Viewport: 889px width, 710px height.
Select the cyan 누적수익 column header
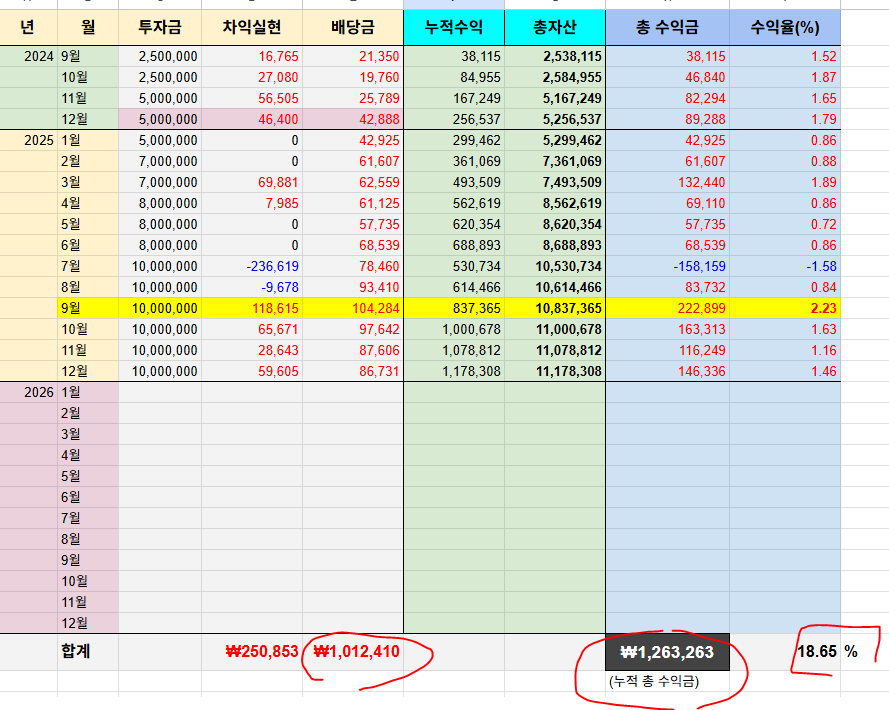pyautogui.click(x=453, y=28)
